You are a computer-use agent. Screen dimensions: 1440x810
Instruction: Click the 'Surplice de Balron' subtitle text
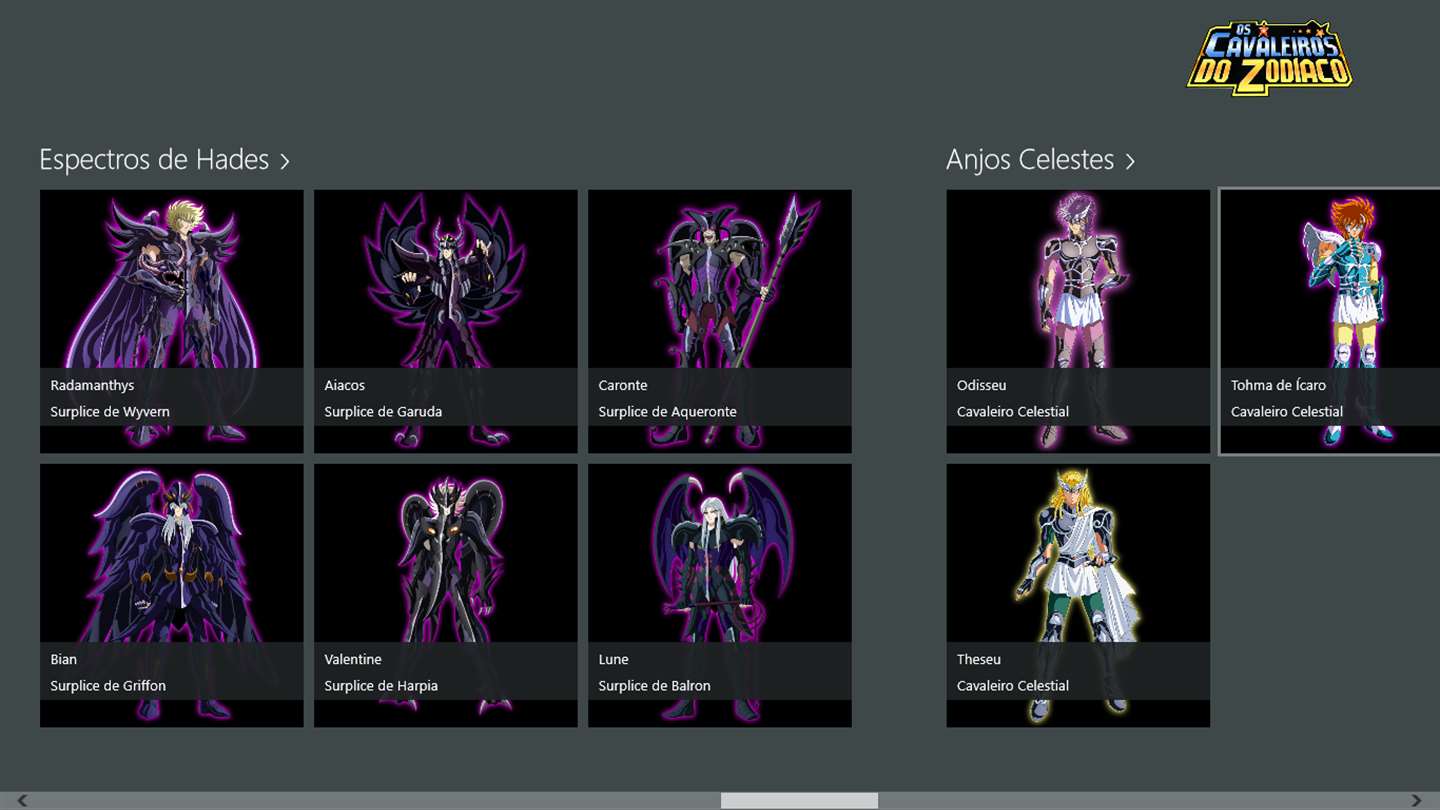click(x=654, y=686)
